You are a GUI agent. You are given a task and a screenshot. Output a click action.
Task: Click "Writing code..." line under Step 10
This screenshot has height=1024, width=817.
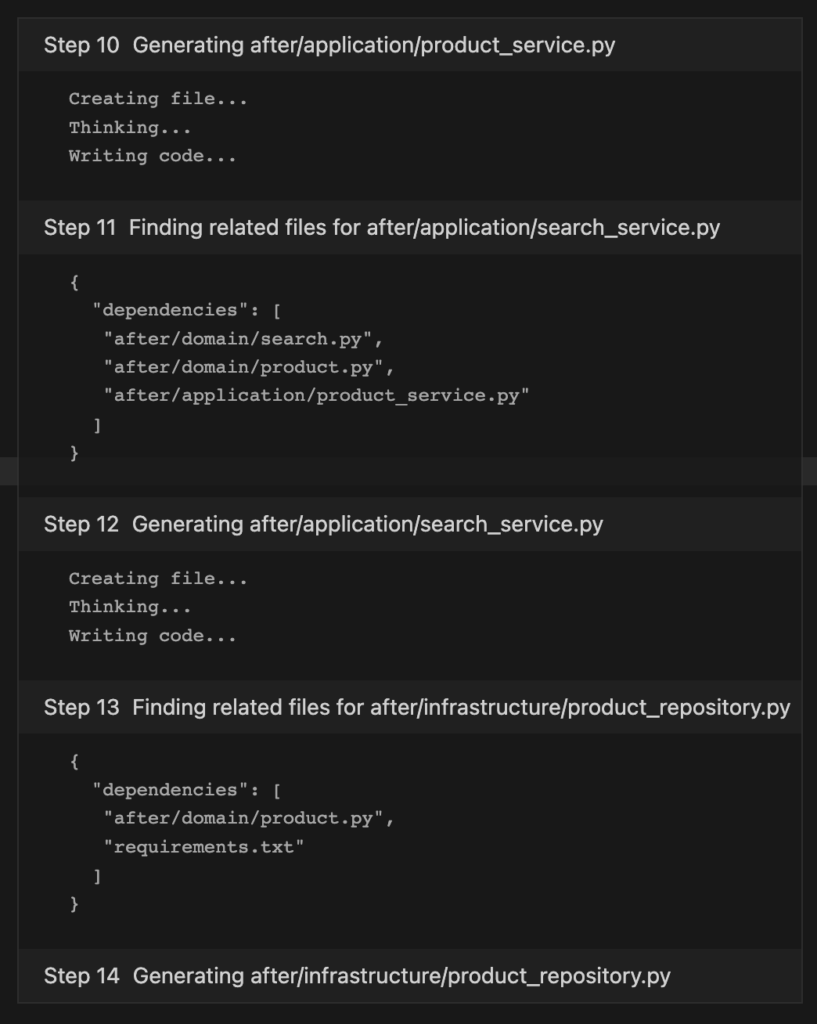point(153,156)
